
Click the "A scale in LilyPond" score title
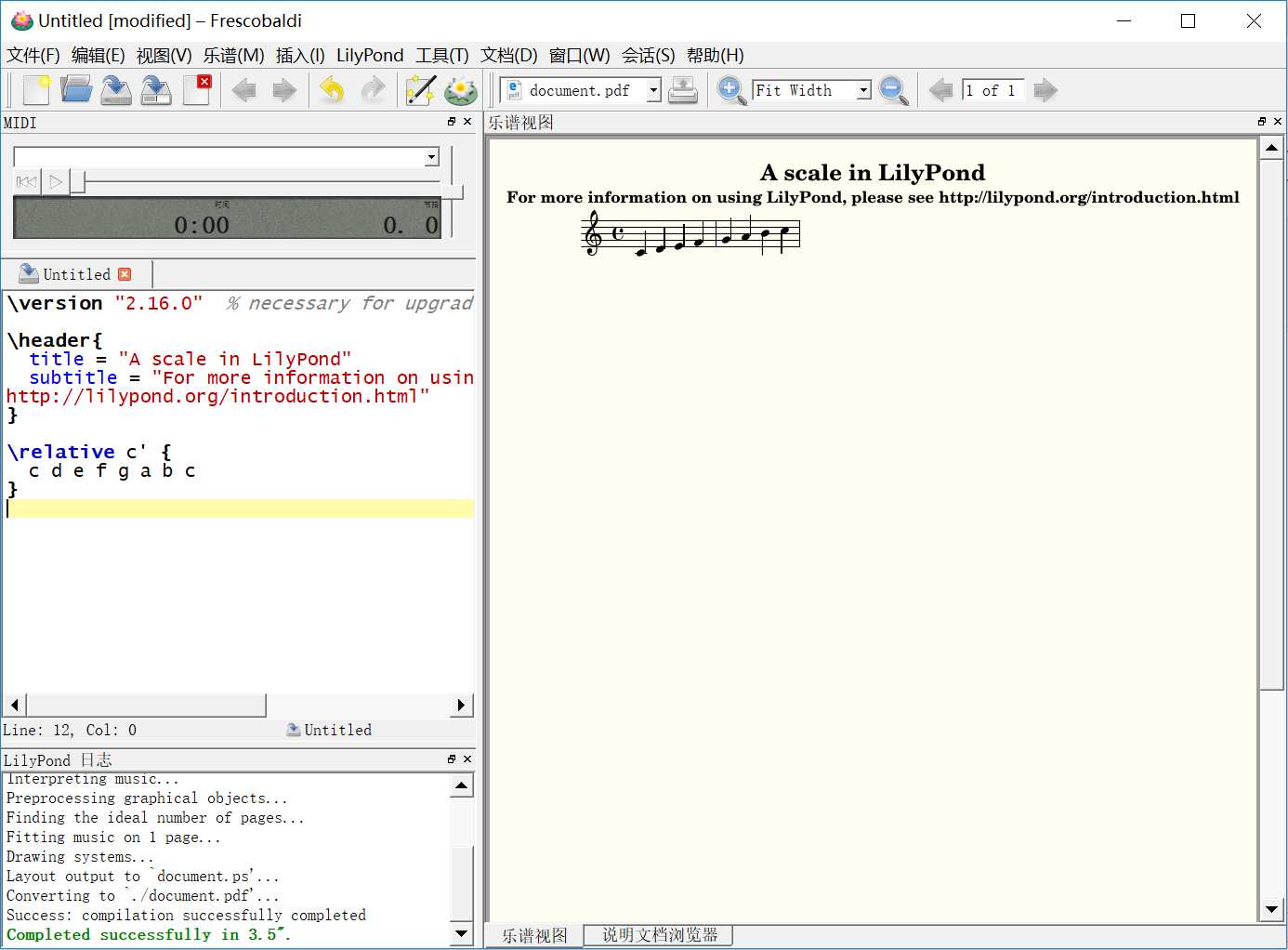(872, 173)
